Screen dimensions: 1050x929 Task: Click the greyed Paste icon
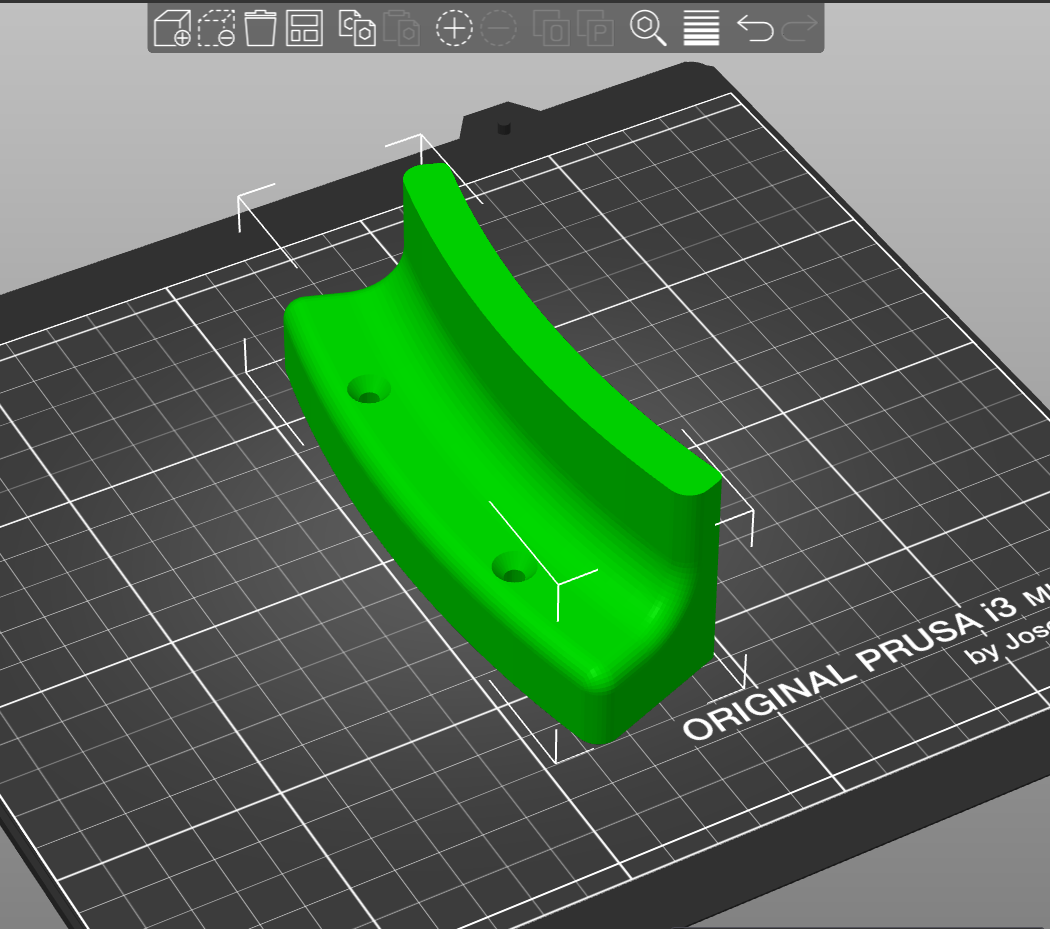pos(401,28)
